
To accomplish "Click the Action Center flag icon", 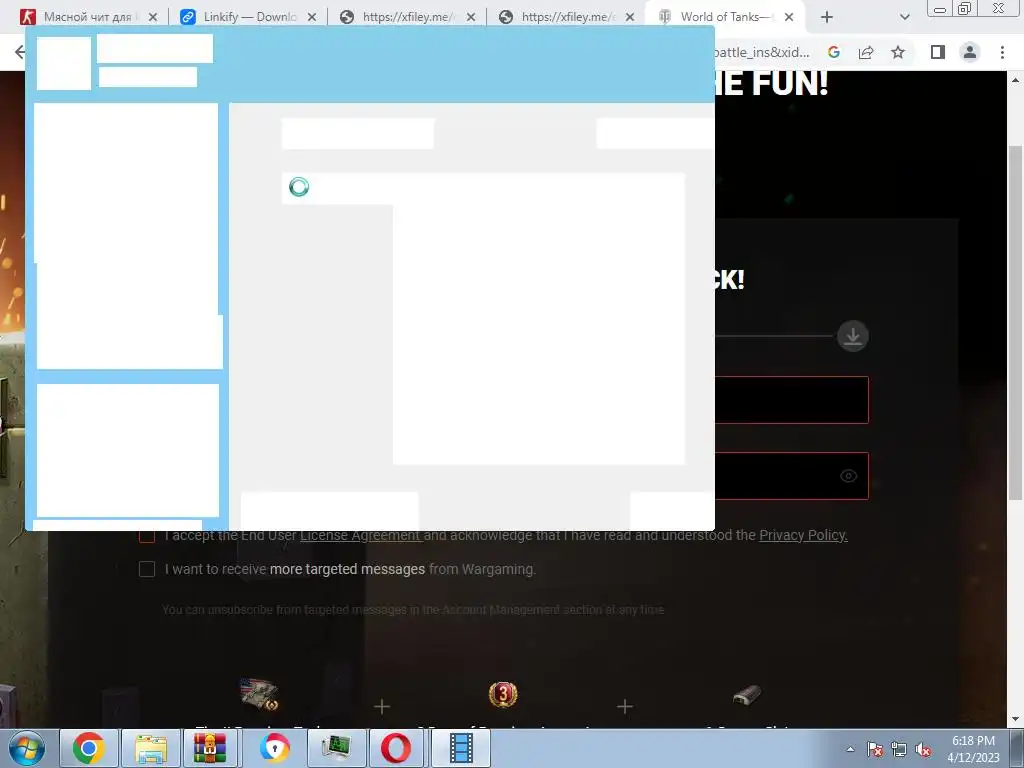I will pyautogui.click(x=875, y=750).
